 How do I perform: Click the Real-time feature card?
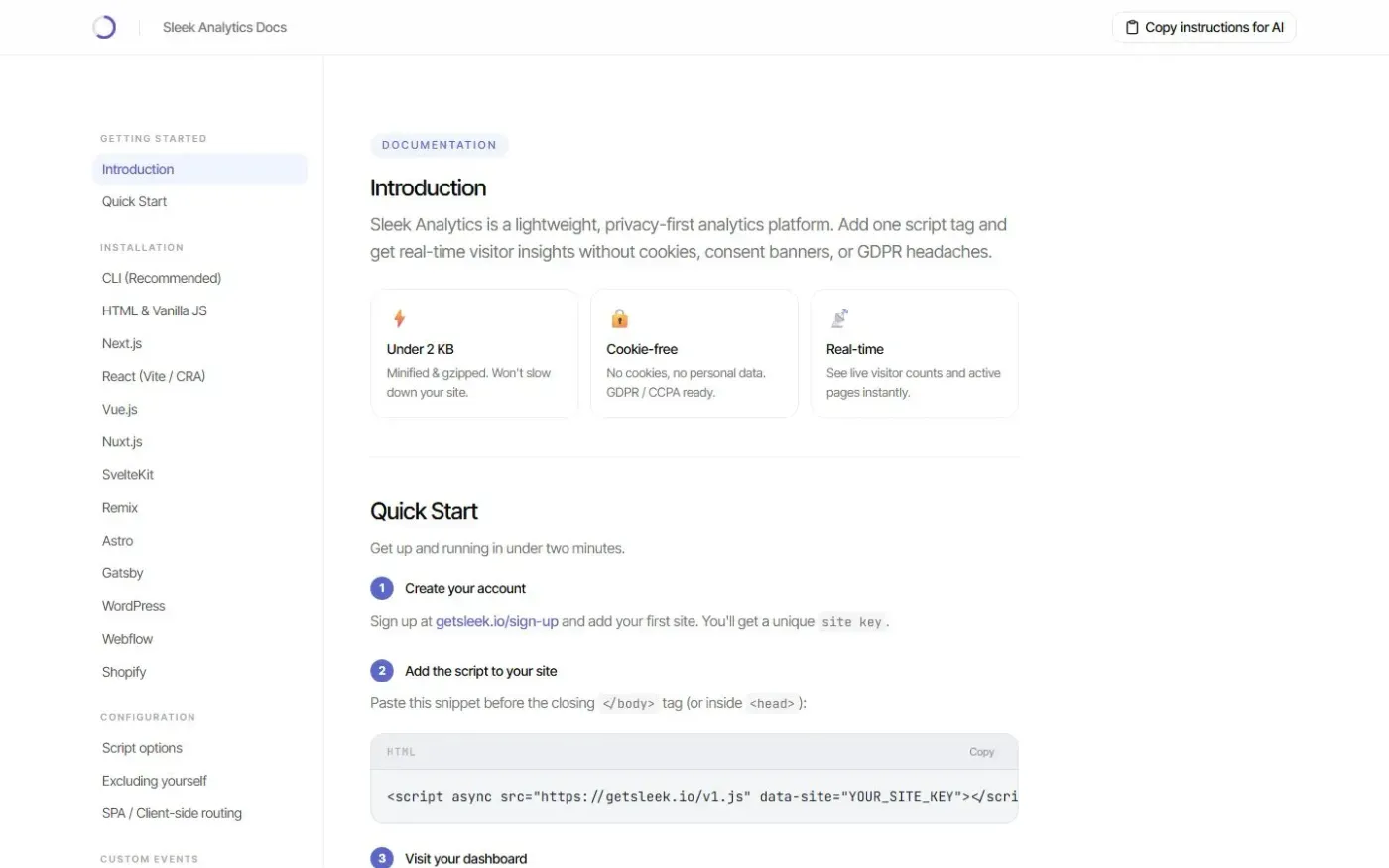915,353
